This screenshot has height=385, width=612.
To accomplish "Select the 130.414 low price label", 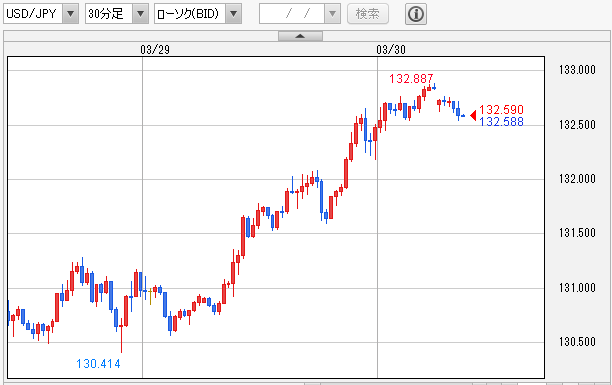I will click(98, 364).
